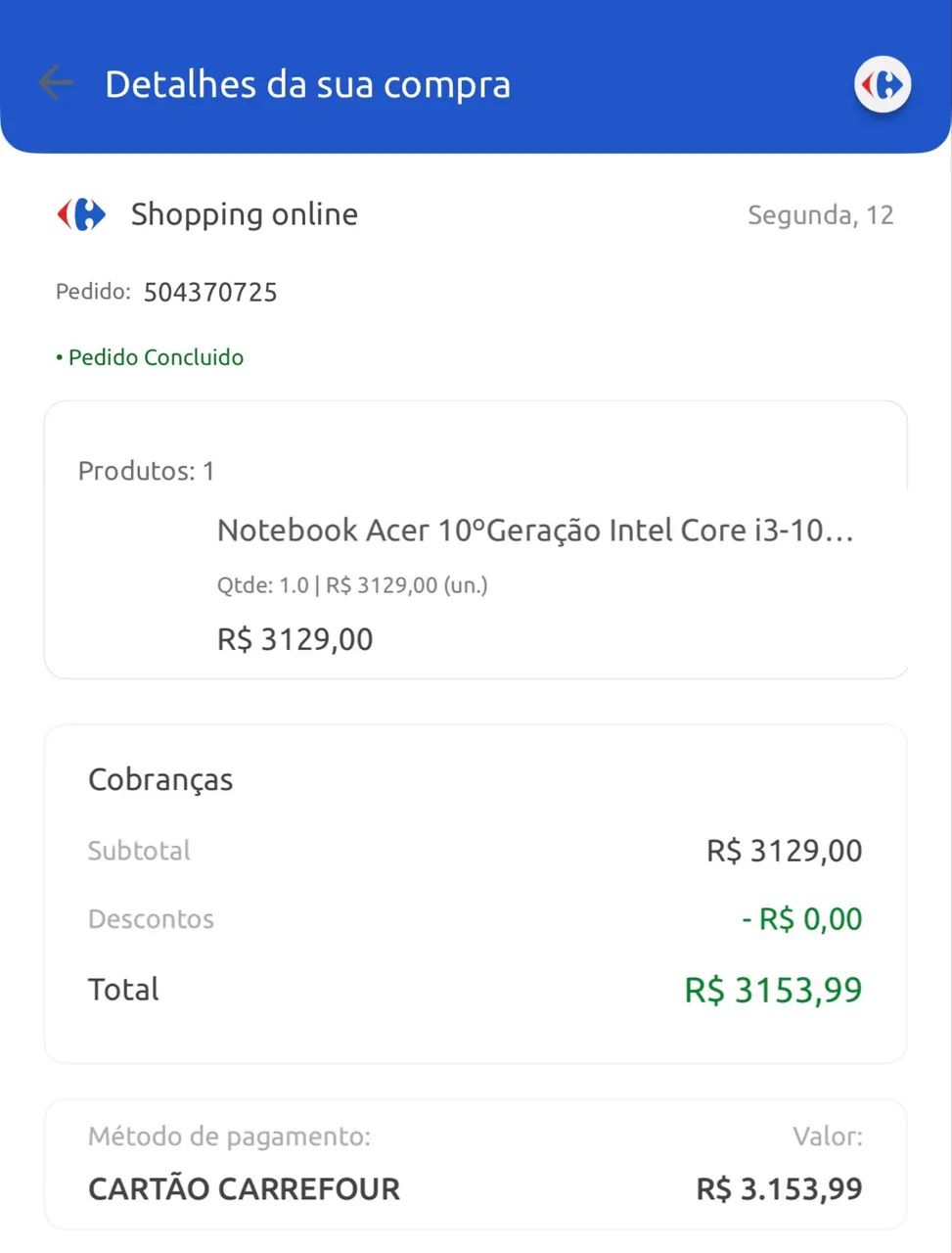Tap the Shopping online heading
Viewport: 952px width, 1253px height.
pos(244,213)
